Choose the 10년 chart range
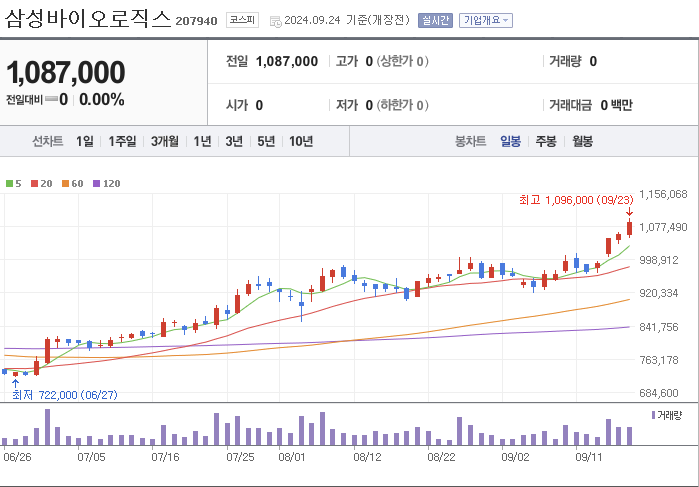The width and height of the screenshot is (699, 487). tap(301, 141)
